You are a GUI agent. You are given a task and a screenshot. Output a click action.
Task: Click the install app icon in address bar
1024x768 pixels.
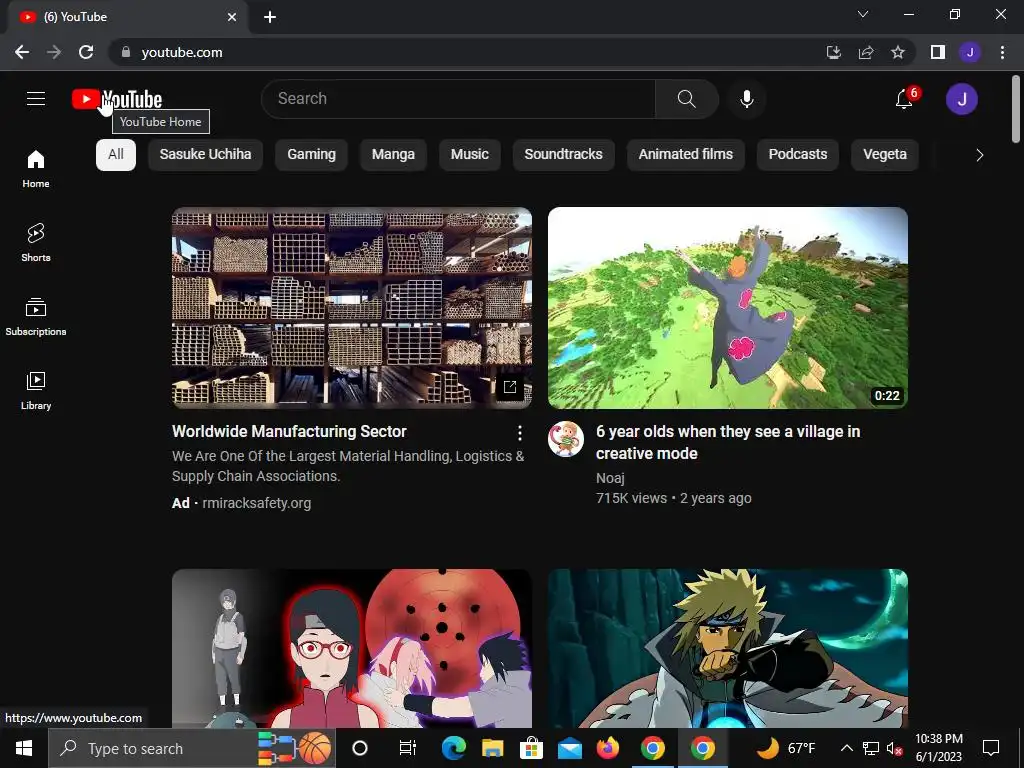click(833, 52)
